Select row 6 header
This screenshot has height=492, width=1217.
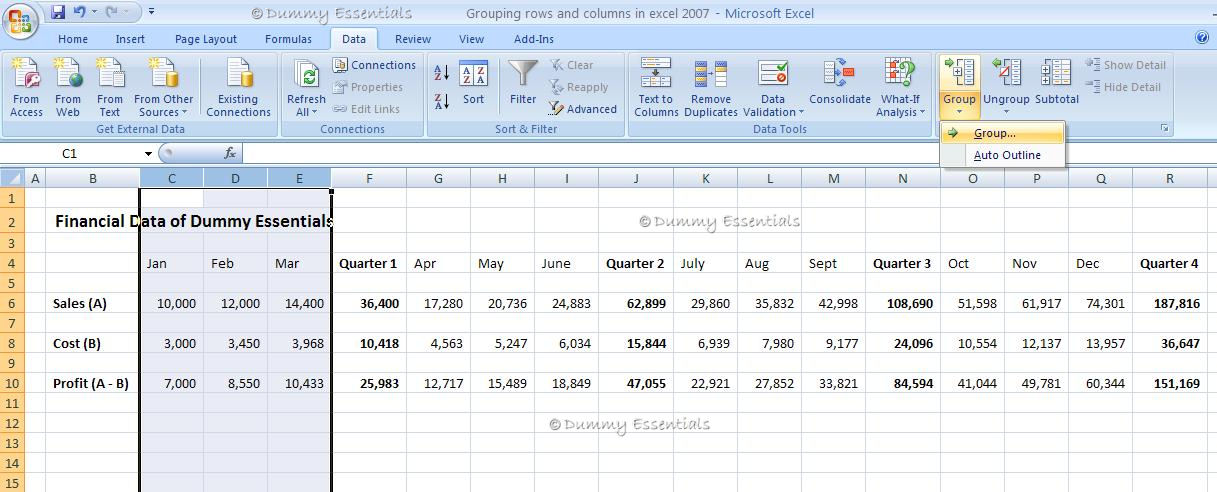pyautogui.click(x=12, y=303)
